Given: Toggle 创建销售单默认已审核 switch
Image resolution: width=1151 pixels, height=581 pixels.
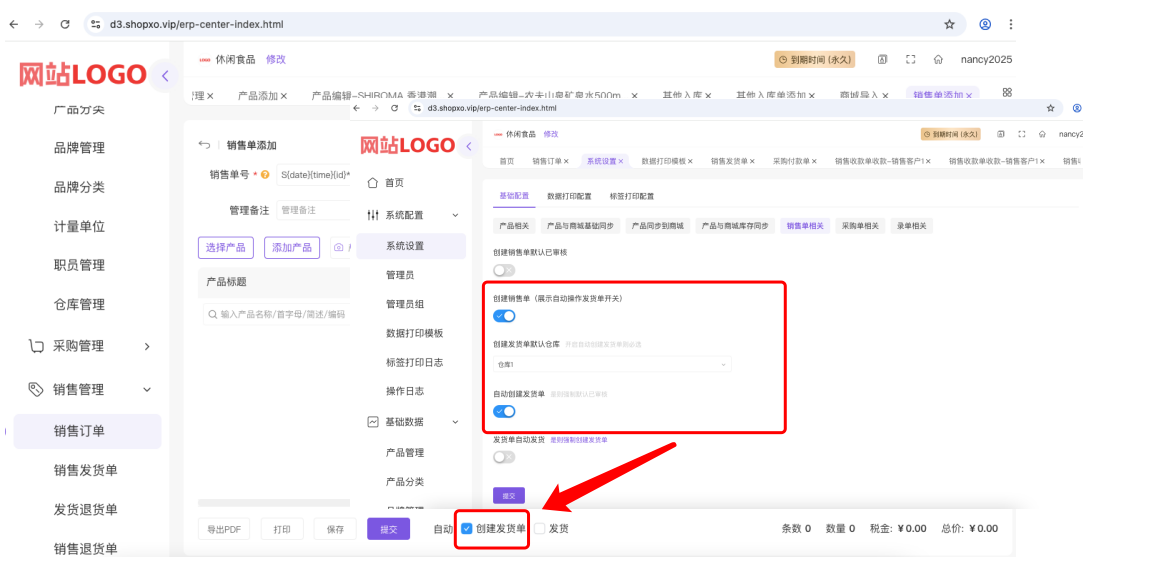Looking at the screenshot, I should point(504,270).
